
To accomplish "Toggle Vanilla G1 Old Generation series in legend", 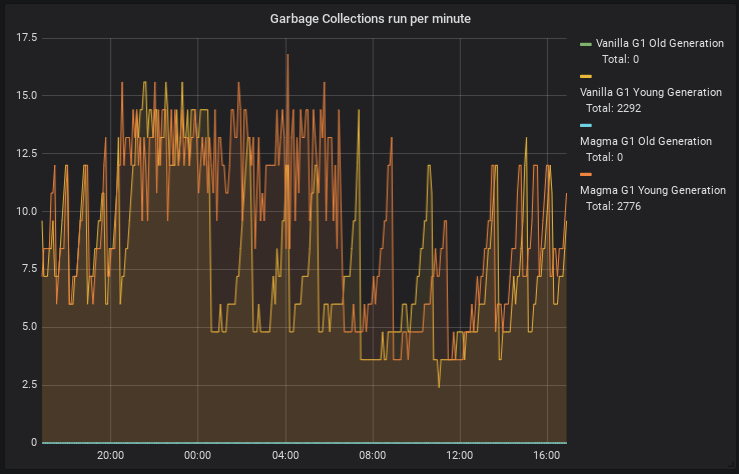I will tap(659, 43).
